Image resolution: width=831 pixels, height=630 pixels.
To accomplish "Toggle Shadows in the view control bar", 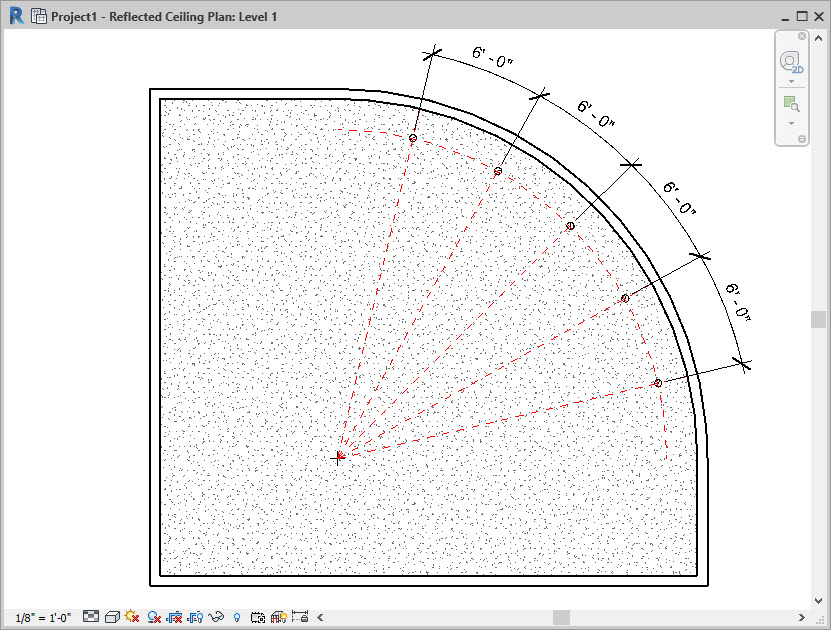I will click(154, 617).
